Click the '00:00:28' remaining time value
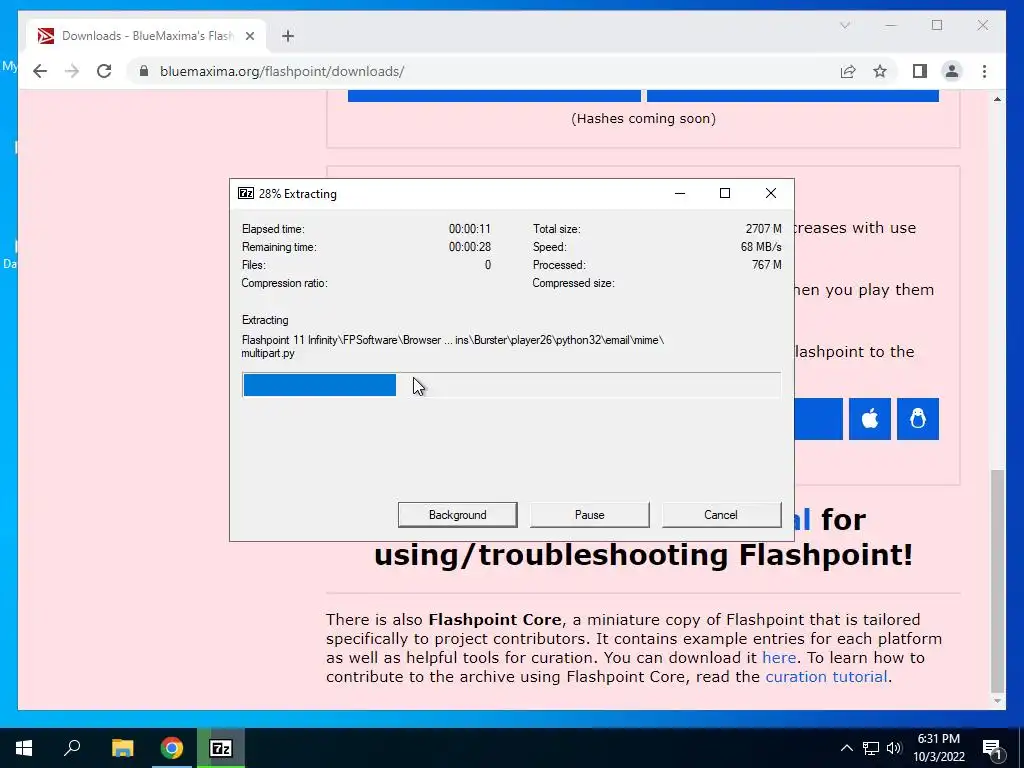1024x768 pixels. pyautogui.click(x=470, y=247)
